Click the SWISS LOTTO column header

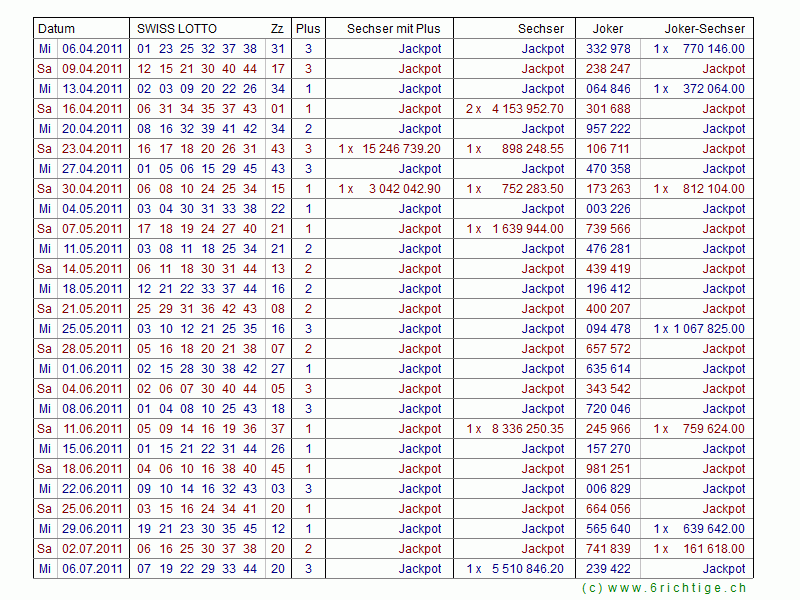[177, 29]
